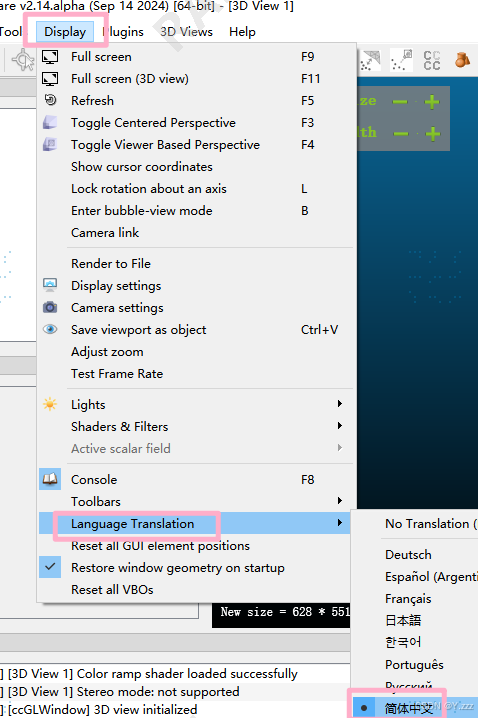The width and height of the screenshot is (478, 718).
Task: Choose Reset all GUI element positions
Action: (196, 546)
